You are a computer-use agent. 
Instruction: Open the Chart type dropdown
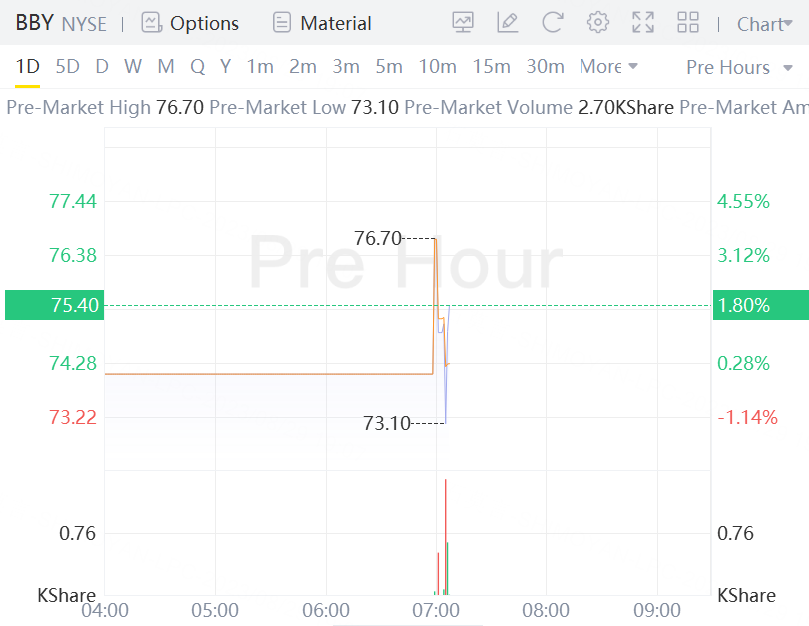point(764,23)
